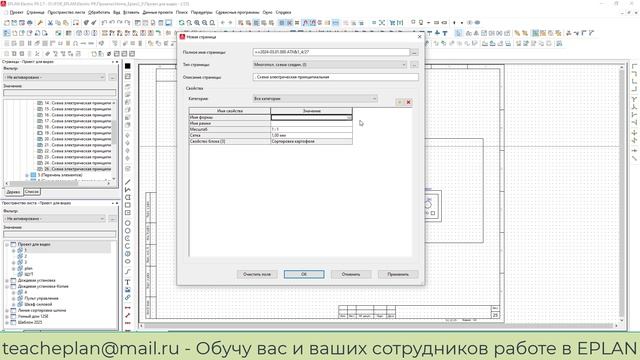Select 'plan' item in layout space tree
This screenshot has width=640, height=360.
tap(28, 269)
